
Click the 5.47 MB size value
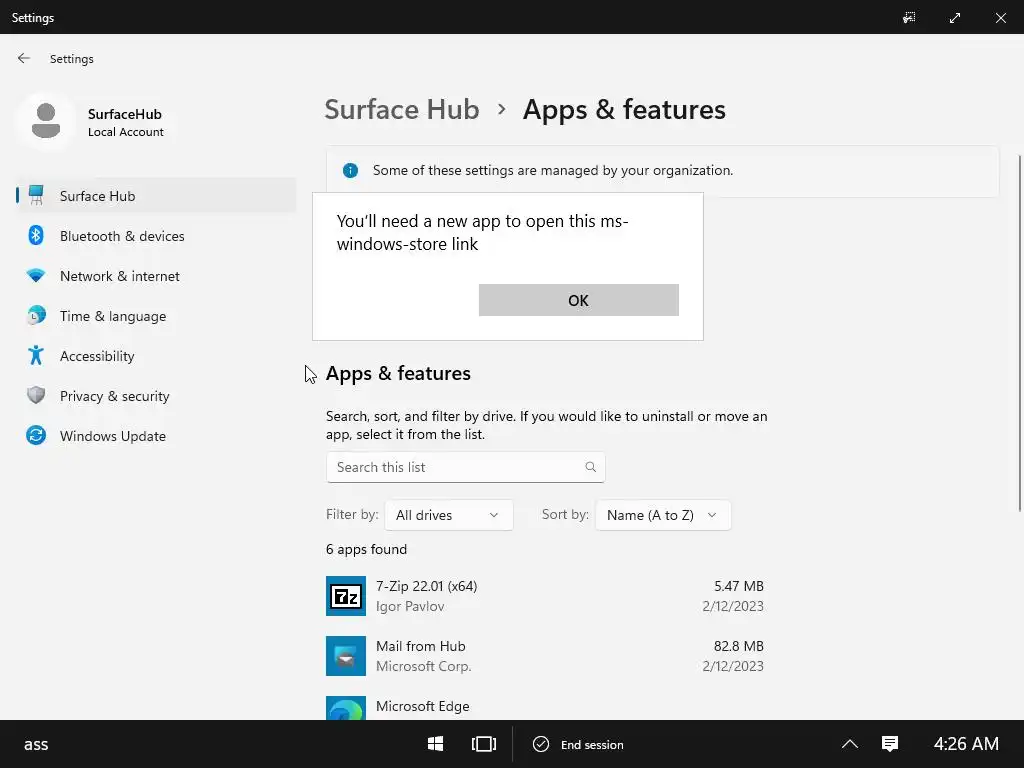[x=739, y=586]
